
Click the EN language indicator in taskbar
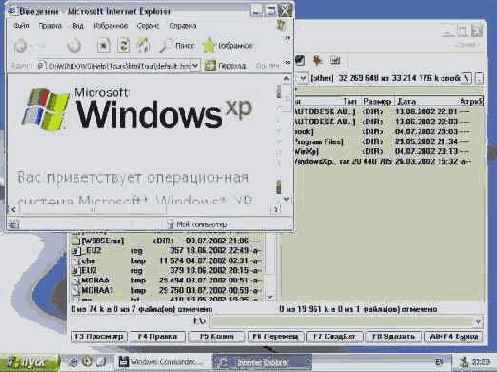(x=439, y=362)
